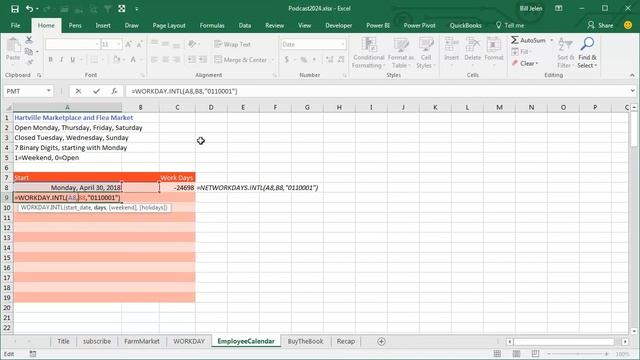Switch to the Developer ribbon tab
The height and width of the screenshot is (360, 640).
[x=338, y=25]
